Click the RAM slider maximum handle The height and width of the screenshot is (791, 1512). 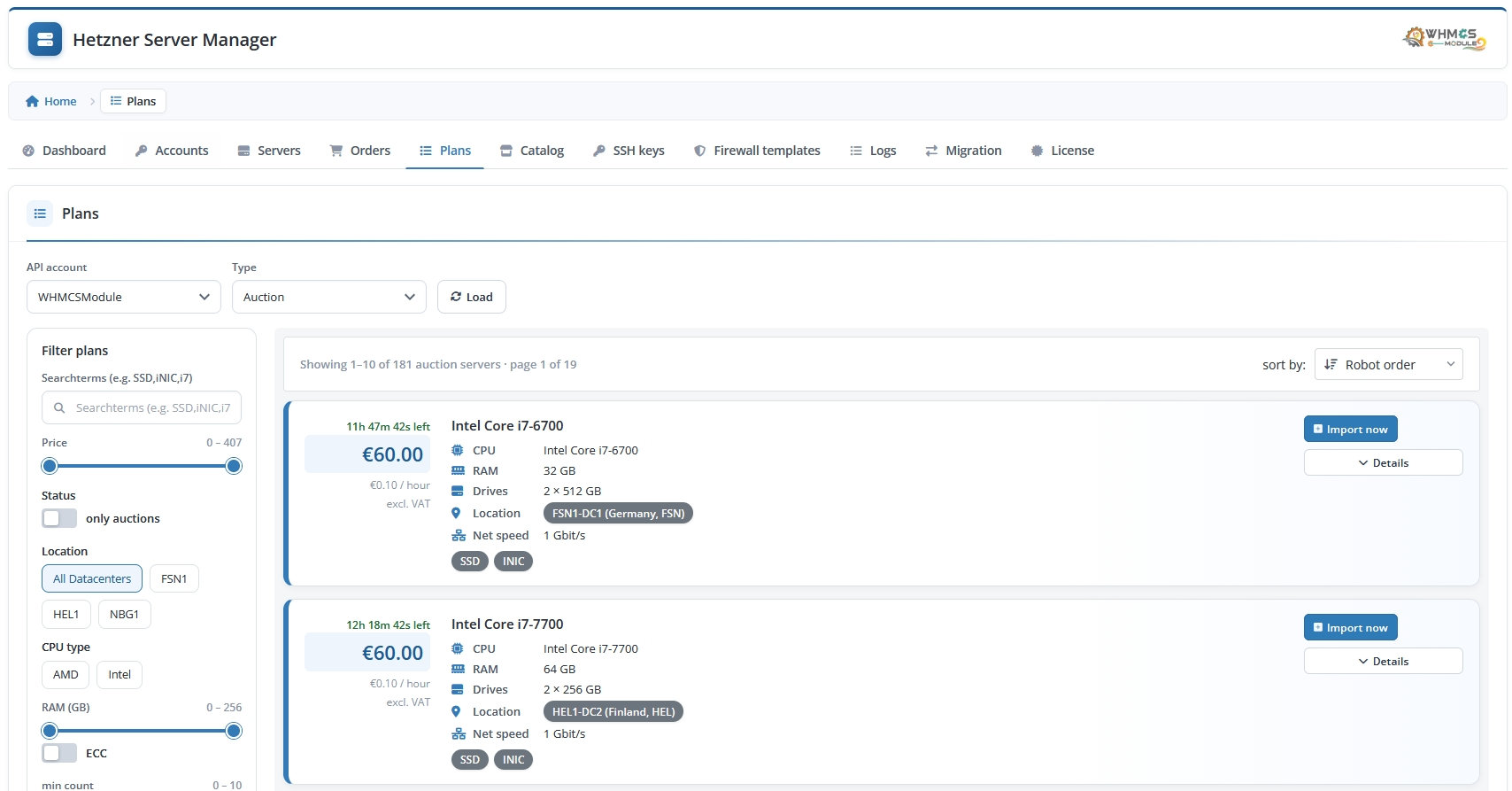click(x=234, y=731)
